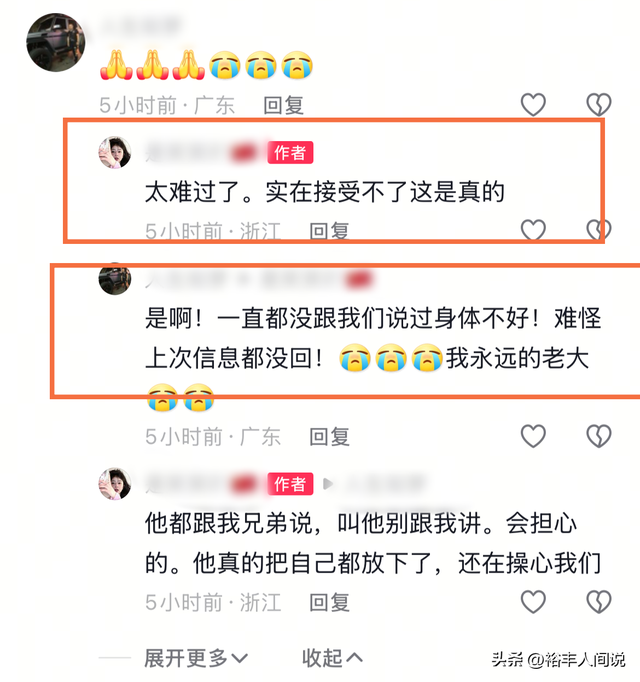Dislike the author's reply 太难过了
This screenshot has width=640, height=682.
(599, 230)
